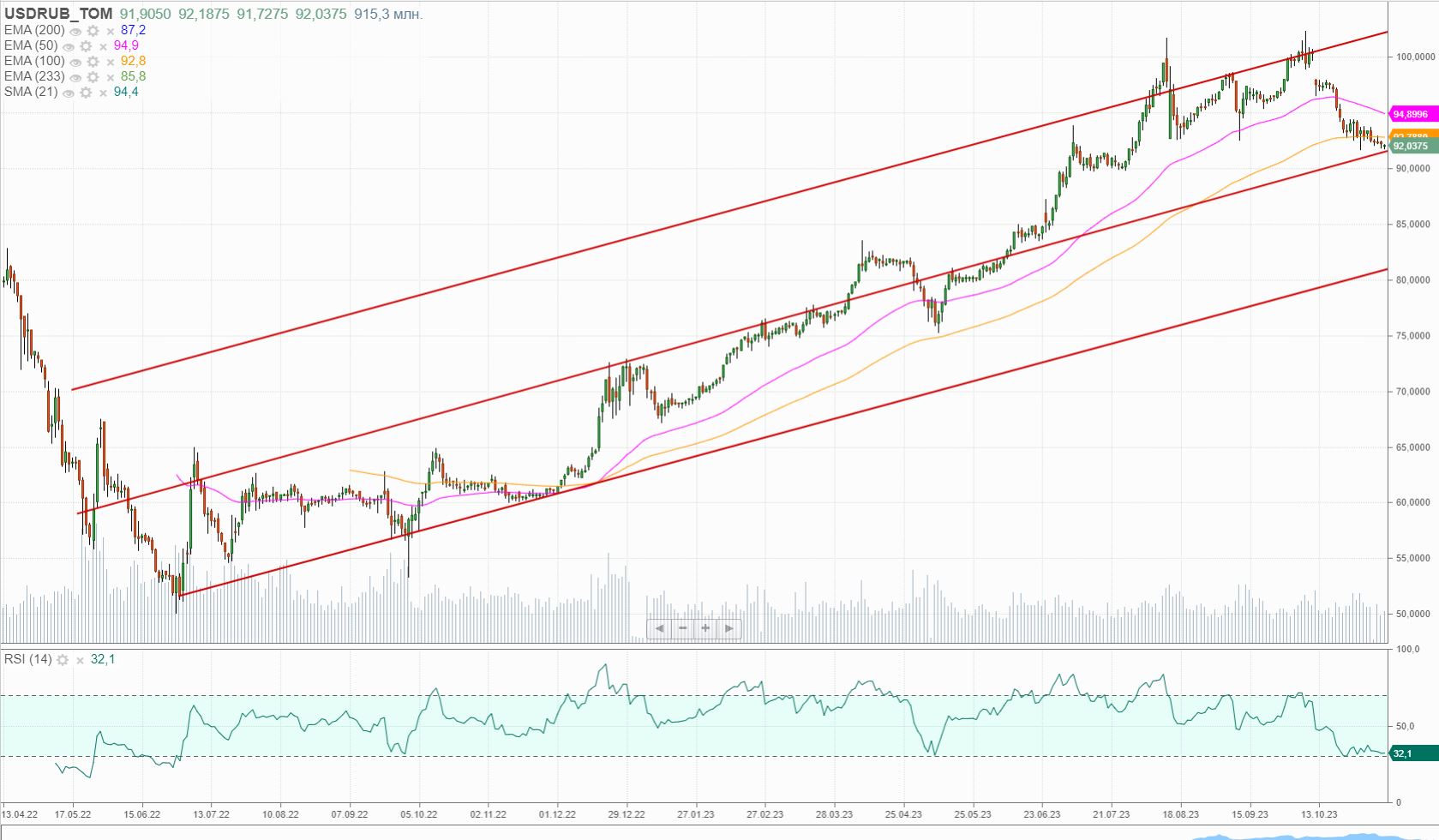Zoom in the chart with the plus button
The image size is (1439, 840).
pyautogui.click(x=705, y=628)
